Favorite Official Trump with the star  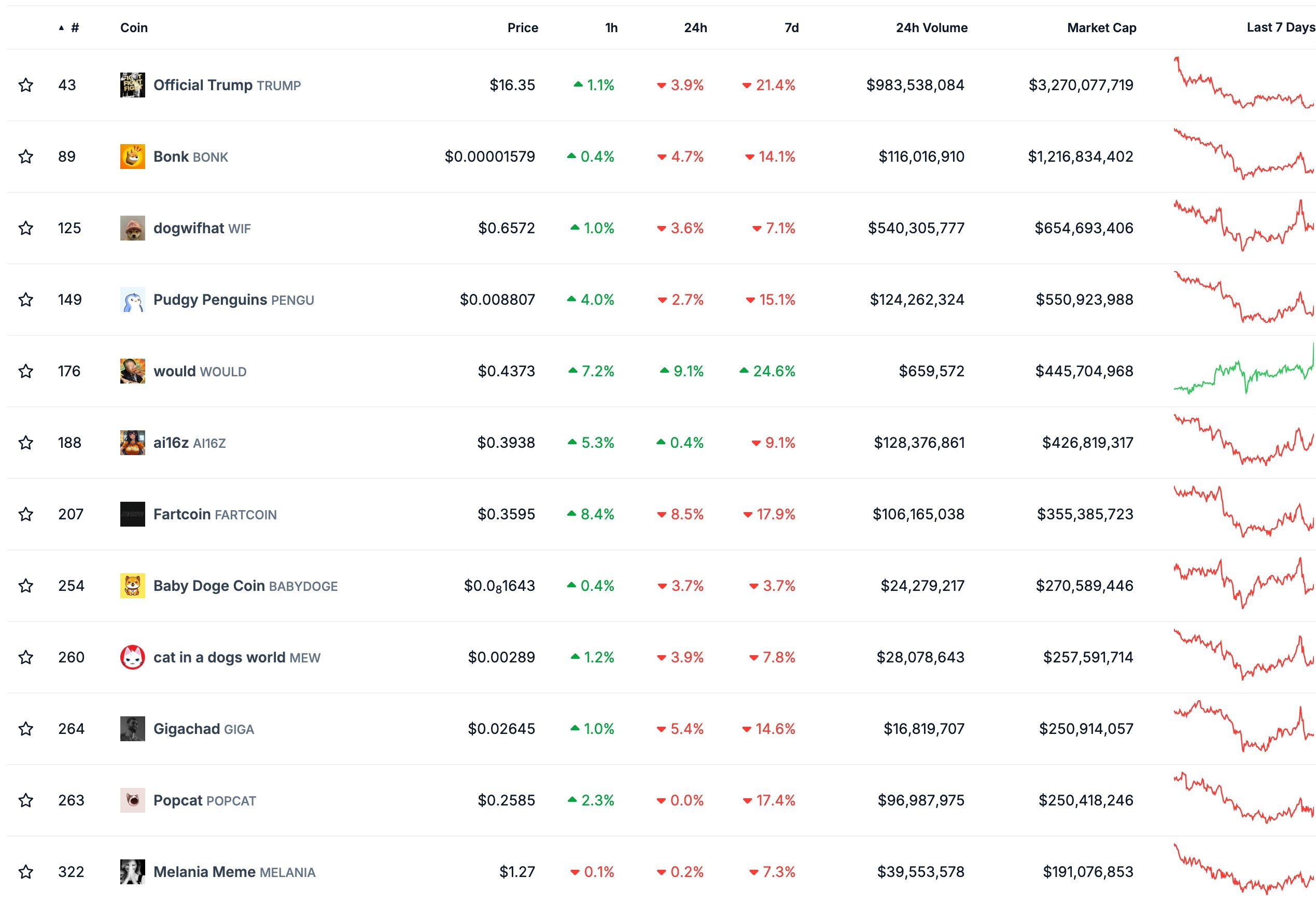pos(25,85)
